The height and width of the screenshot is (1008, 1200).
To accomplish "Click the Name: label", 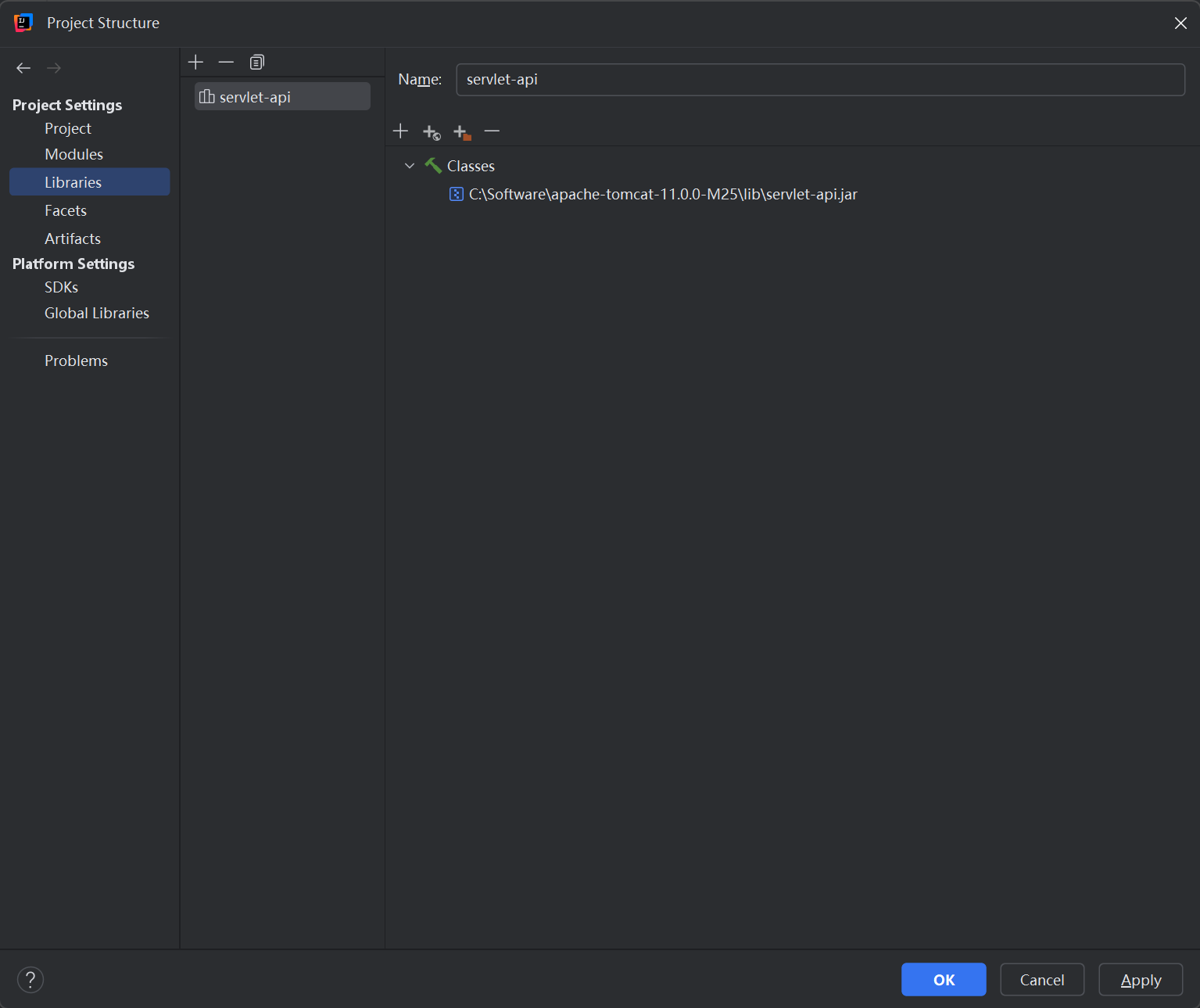I will (420, 80).
